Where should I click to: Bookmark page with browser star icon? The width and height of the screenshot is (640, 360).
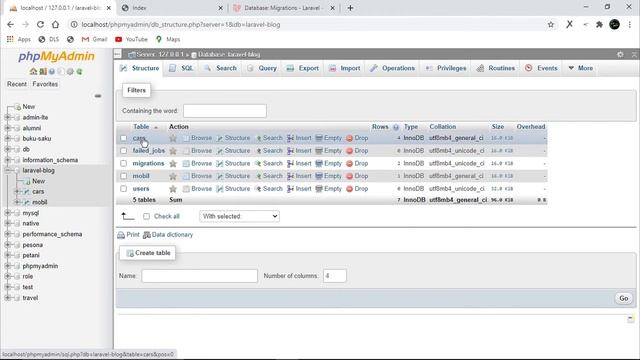click(x=551, y=24)
